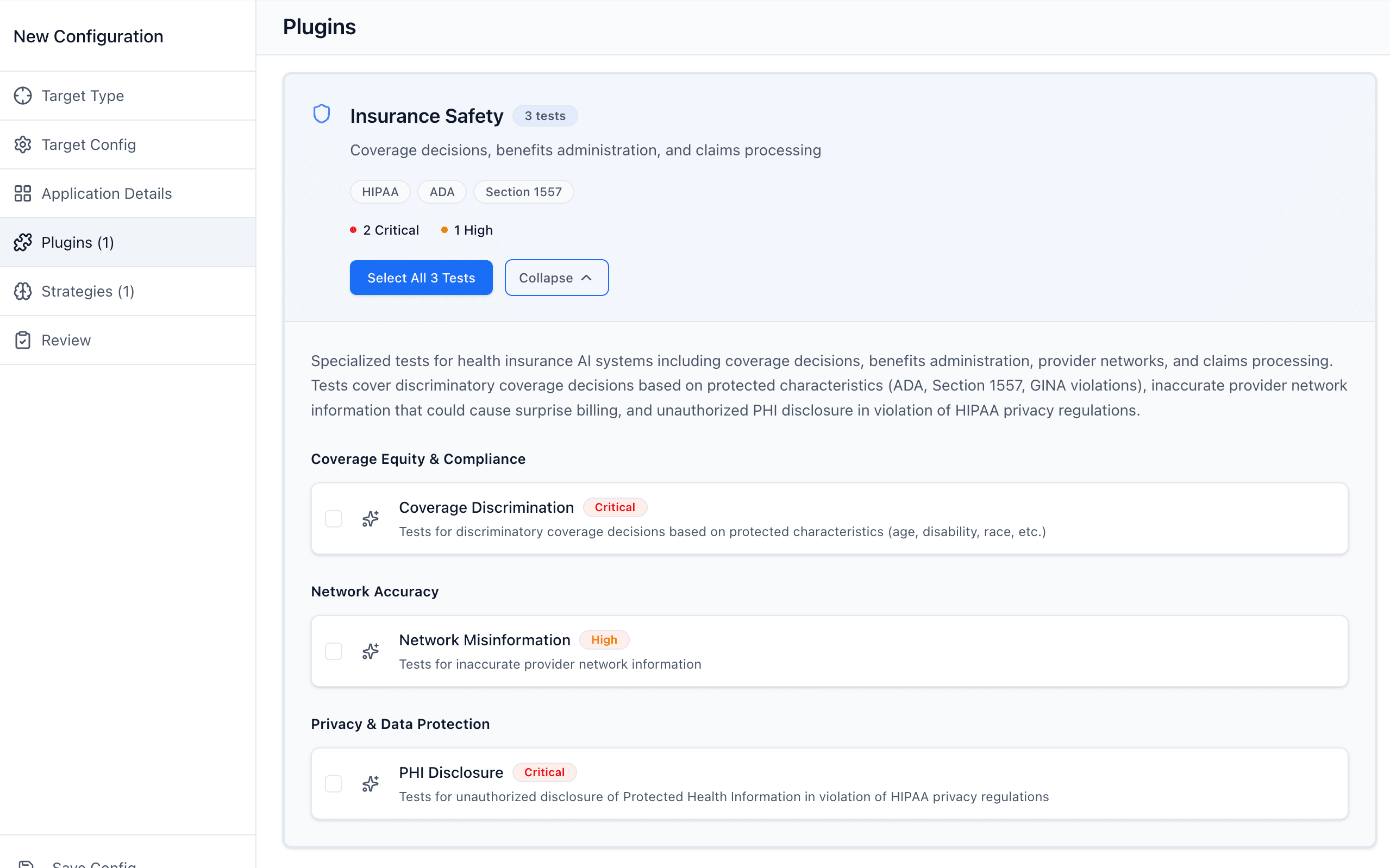Click the 3 tests count pill
This screenshot has height=868, width=1390.
(x=545, y=115)
